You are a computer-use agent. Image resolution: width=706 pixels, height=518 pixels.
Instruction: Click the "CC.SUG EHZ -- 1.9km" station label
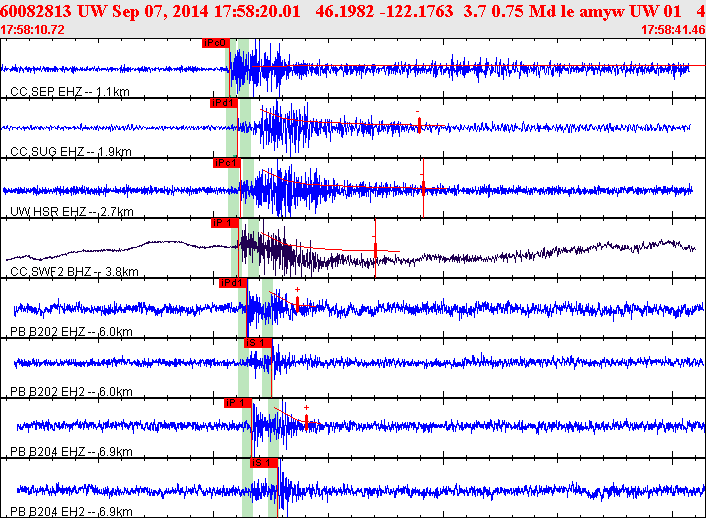71,152
